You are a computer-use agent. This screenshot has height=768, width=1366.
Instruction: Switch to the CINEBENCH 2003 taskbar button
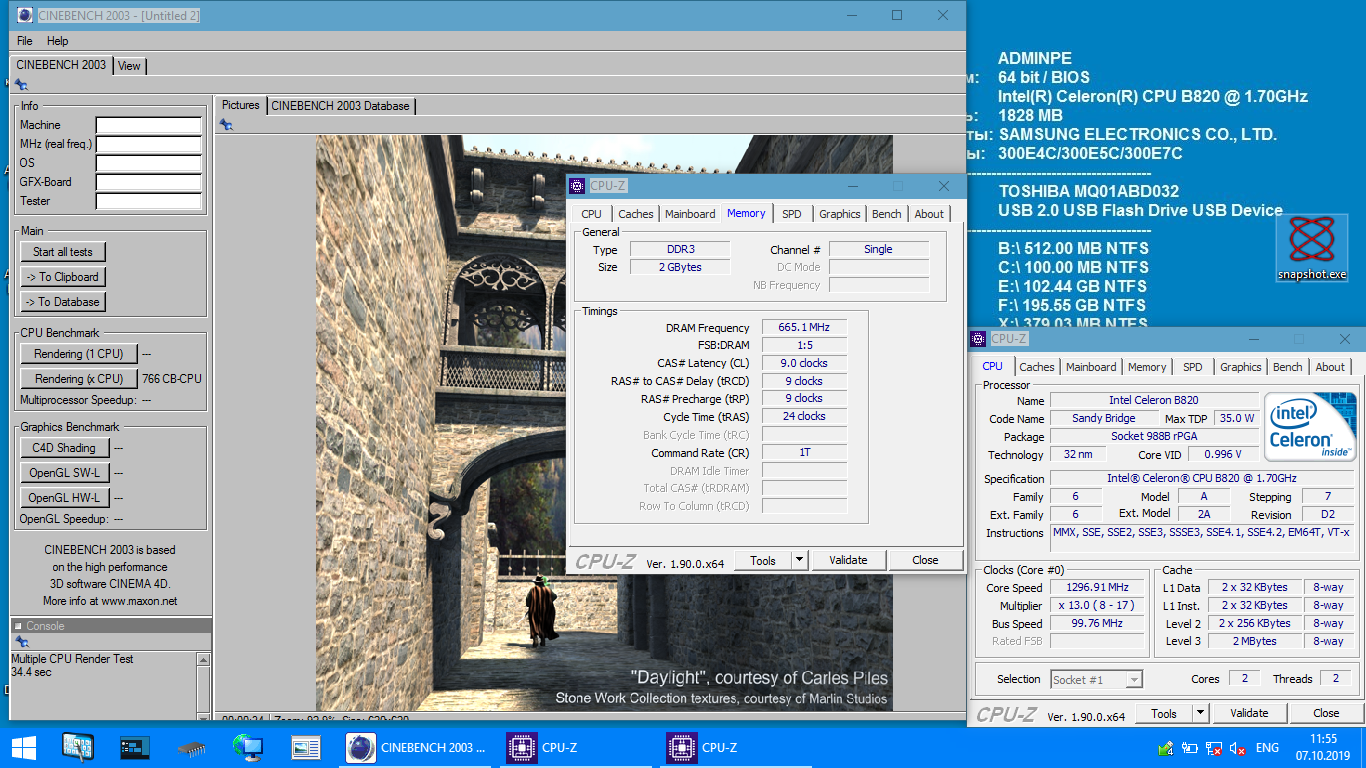416,747
